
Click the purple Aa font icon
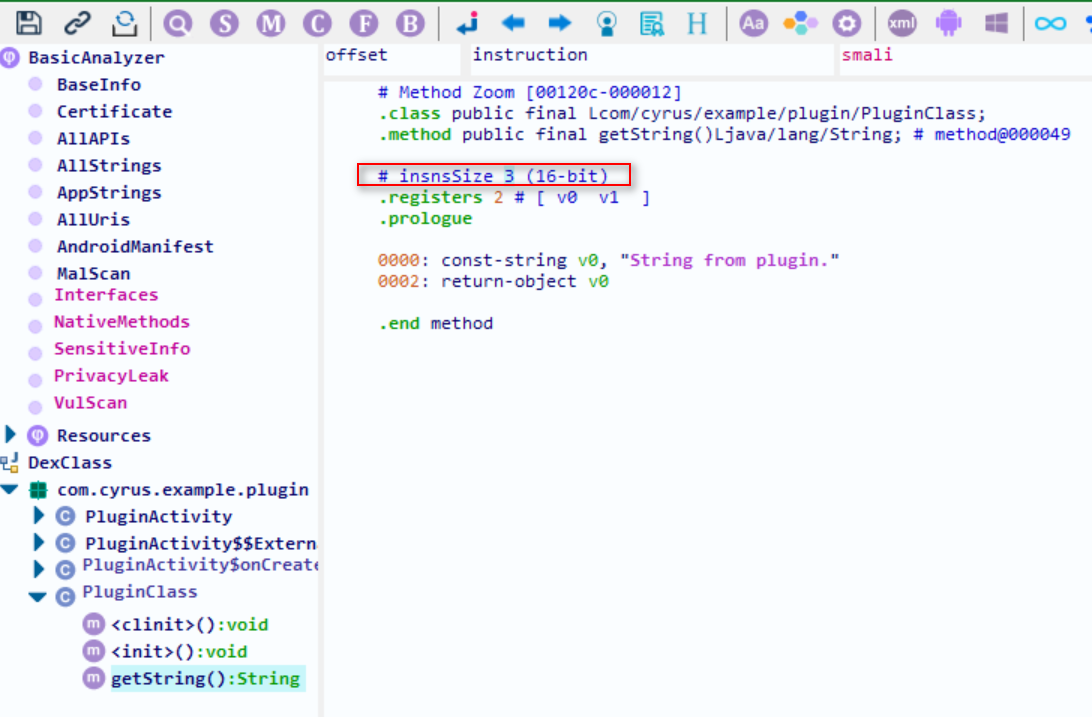pyautogui.click(x=754, y=24)
